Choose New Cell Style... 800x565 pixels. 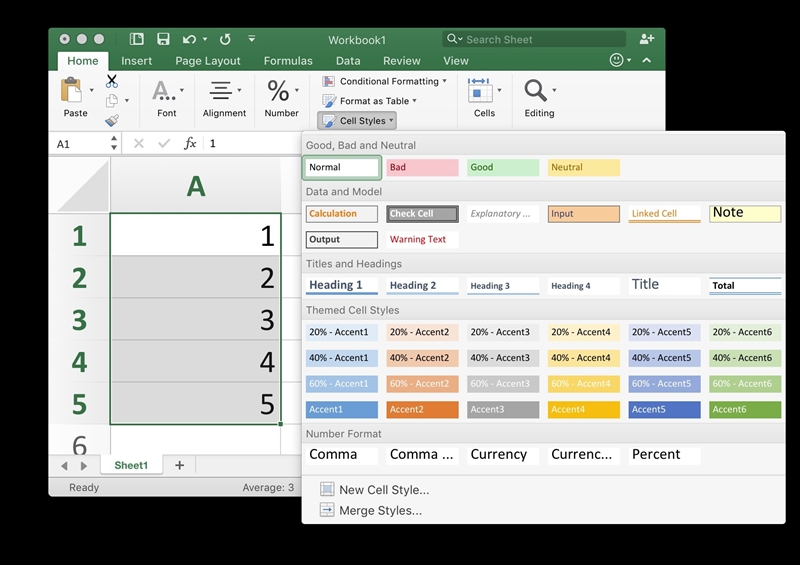384,489
